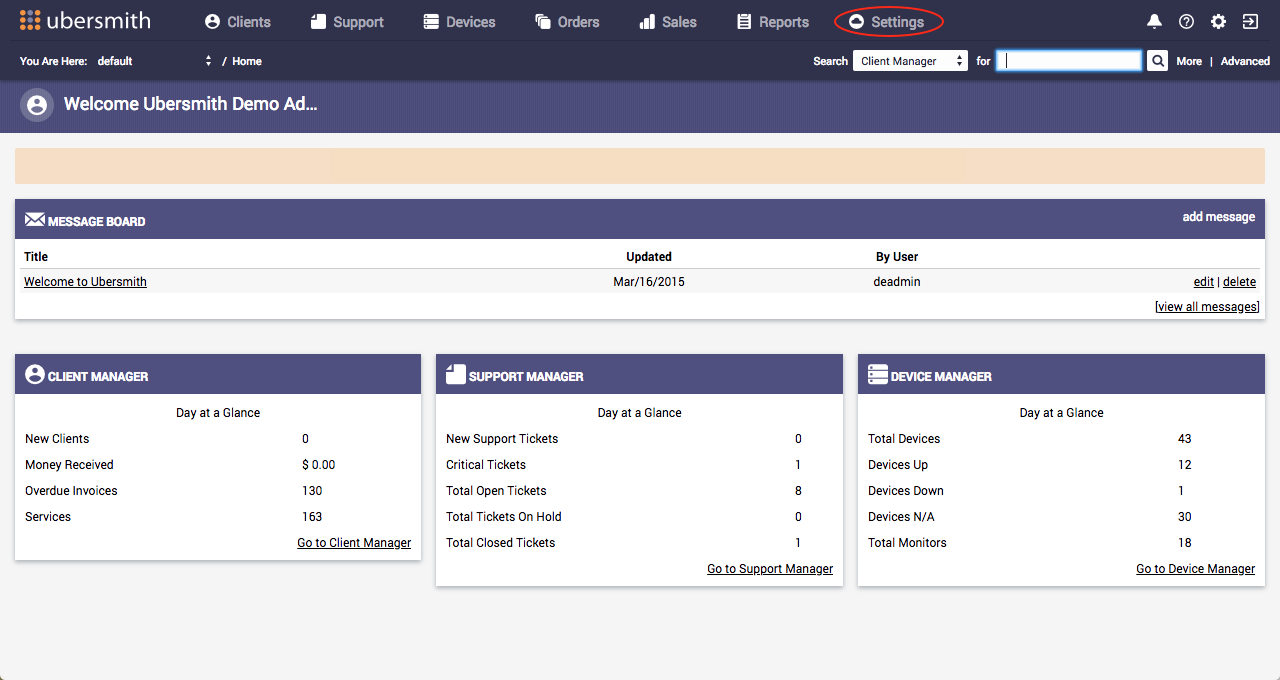
Task: Click the Ubersmith logo
Action: (85, 20)
